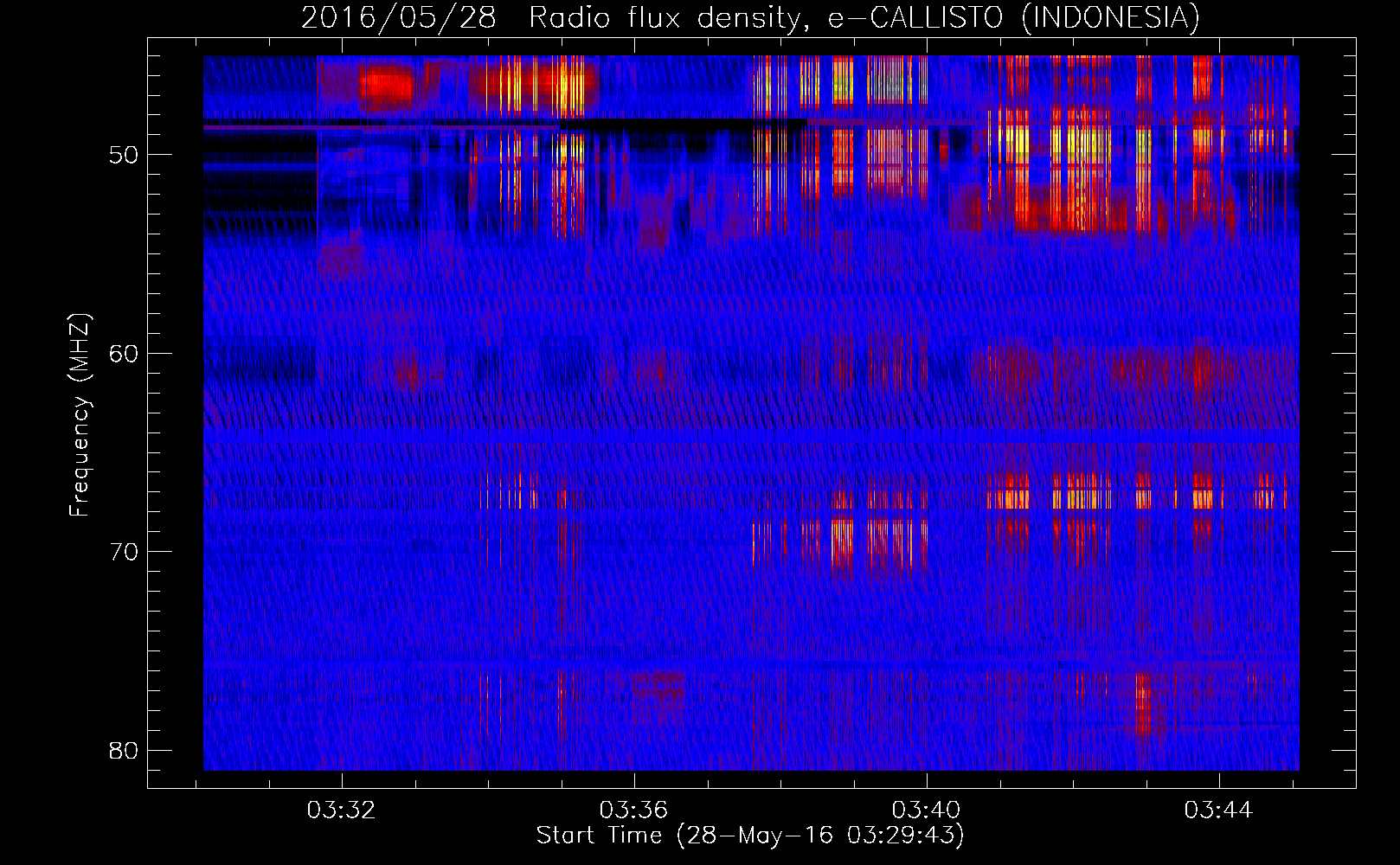Screen dimensions: 1400x865
Task: Click the 'Start Time (28-May-16 03:29:43)' label
Action: (750, 836)
